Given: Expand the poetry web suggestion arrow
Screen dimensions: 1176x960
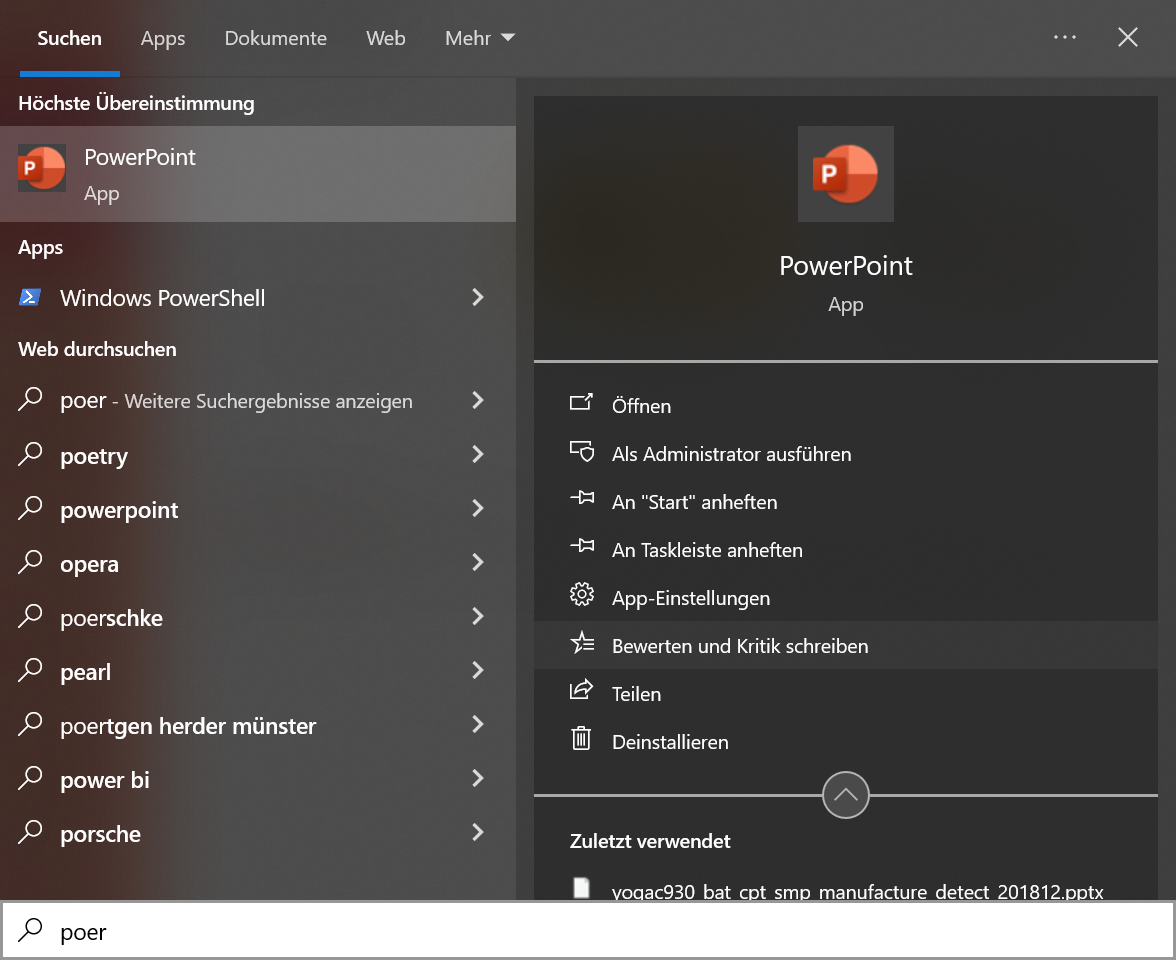Looking at the screenshot, I should coord(478,454).
